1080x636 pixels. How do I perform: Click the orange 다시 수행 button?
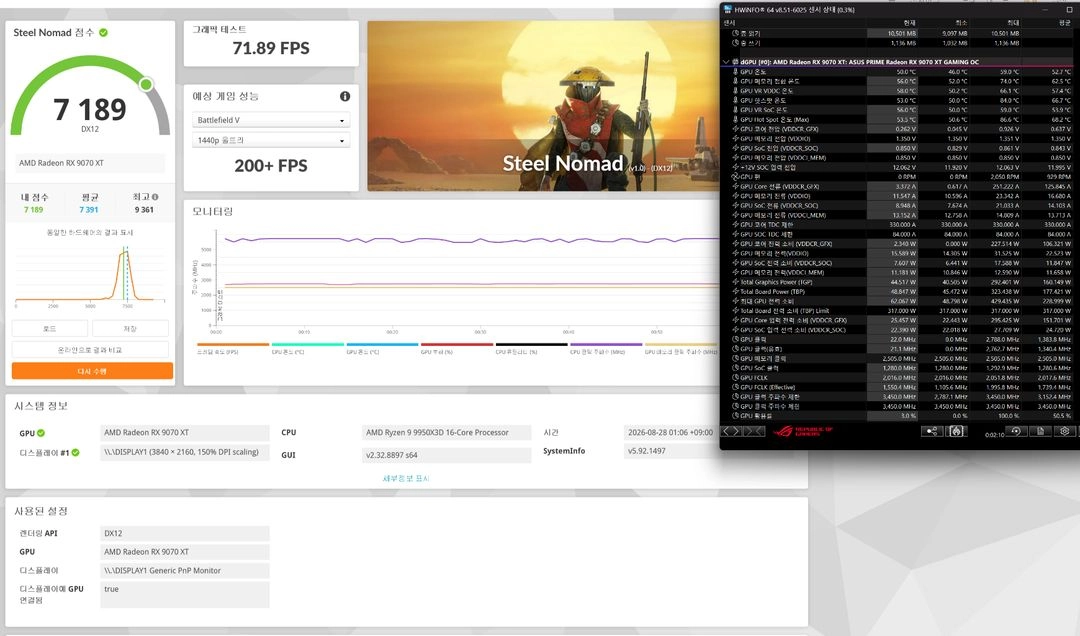[x=92, y=371]
